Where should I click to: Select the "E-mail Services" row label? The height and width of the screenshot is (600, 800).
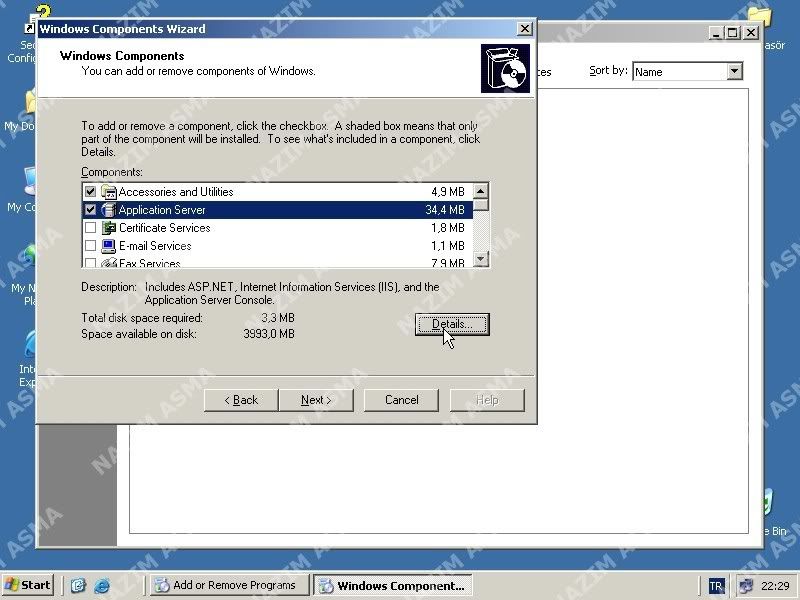pyautogui.click(x=155, y=246)
